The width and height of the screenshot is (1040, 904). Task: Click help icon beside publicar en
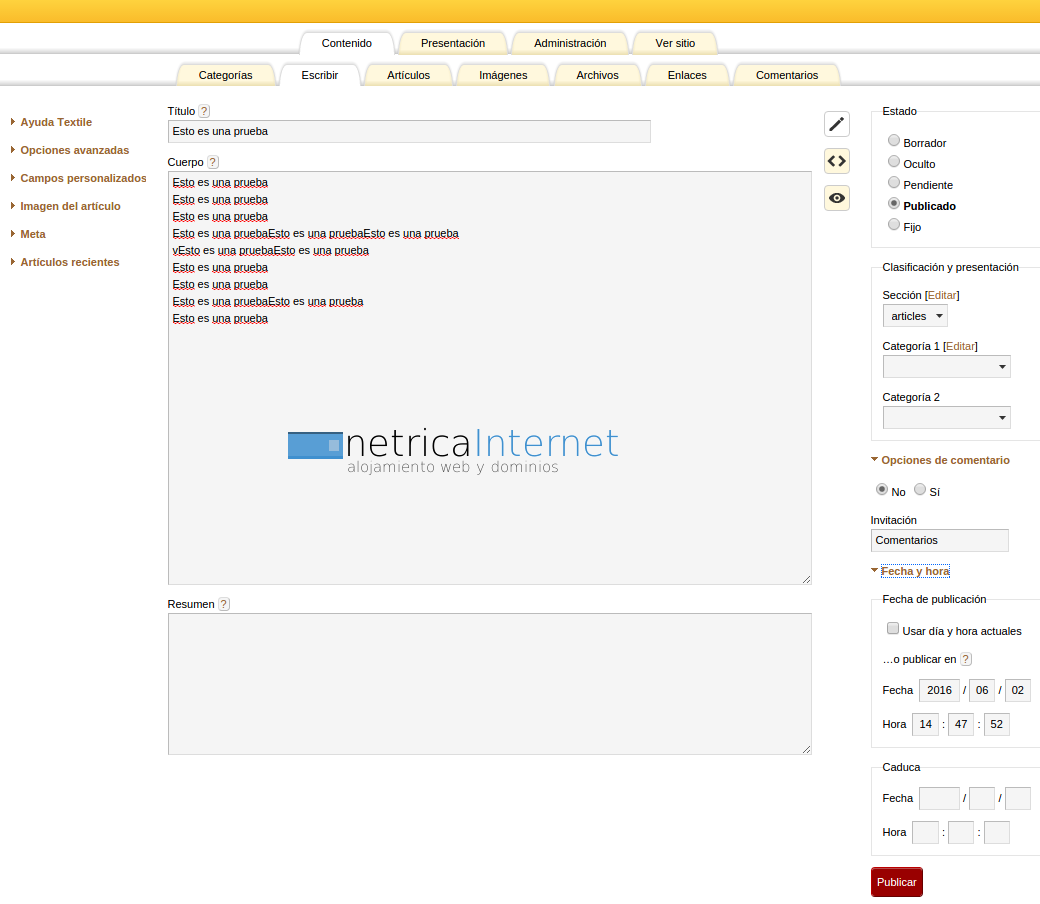[966, 659]
